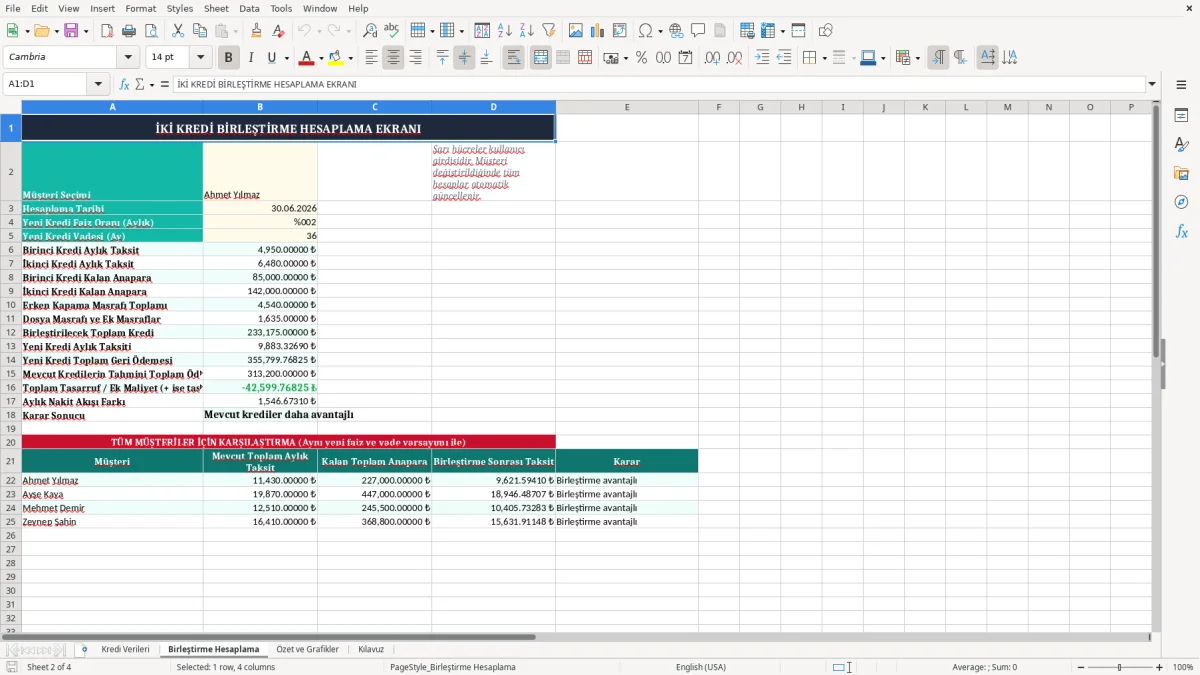Open the Font Color dropdown arrow
This screenshot has width=1200, height=675.
pyautogui.click(x=320, y=58)
